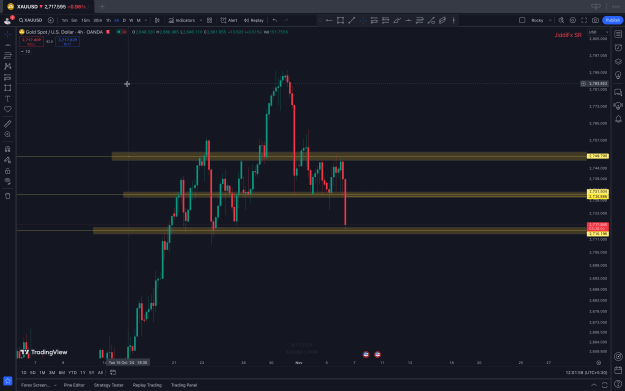625x391 pixels.
Task: Select the crosshair tool in favorites toolbar
Action: tap(363, 20)
